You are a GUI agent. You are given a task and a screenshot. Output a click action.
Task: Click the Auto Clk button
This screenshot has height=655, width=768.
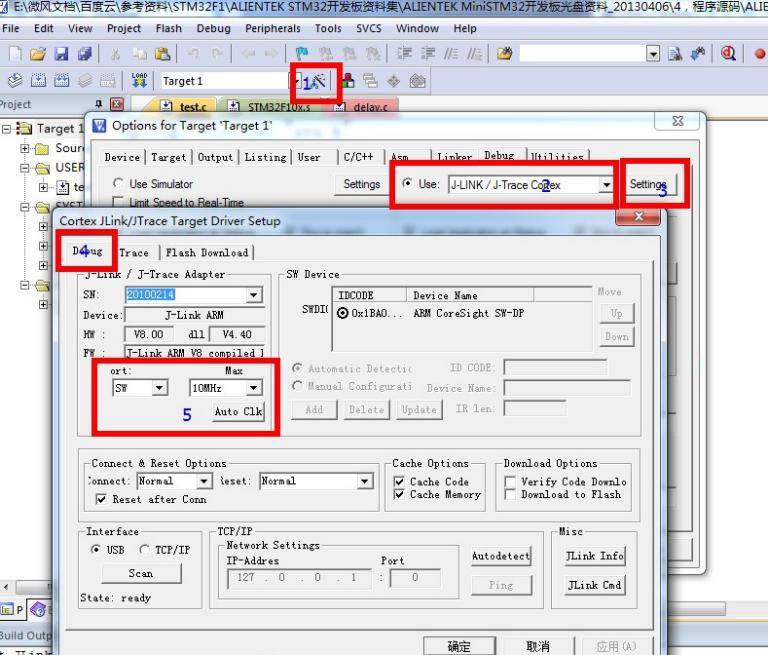(239, 412)
